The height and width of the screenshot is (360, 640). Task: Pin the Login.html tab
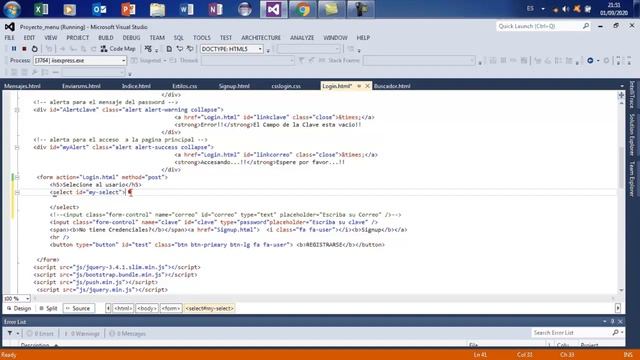coord(359,86)
